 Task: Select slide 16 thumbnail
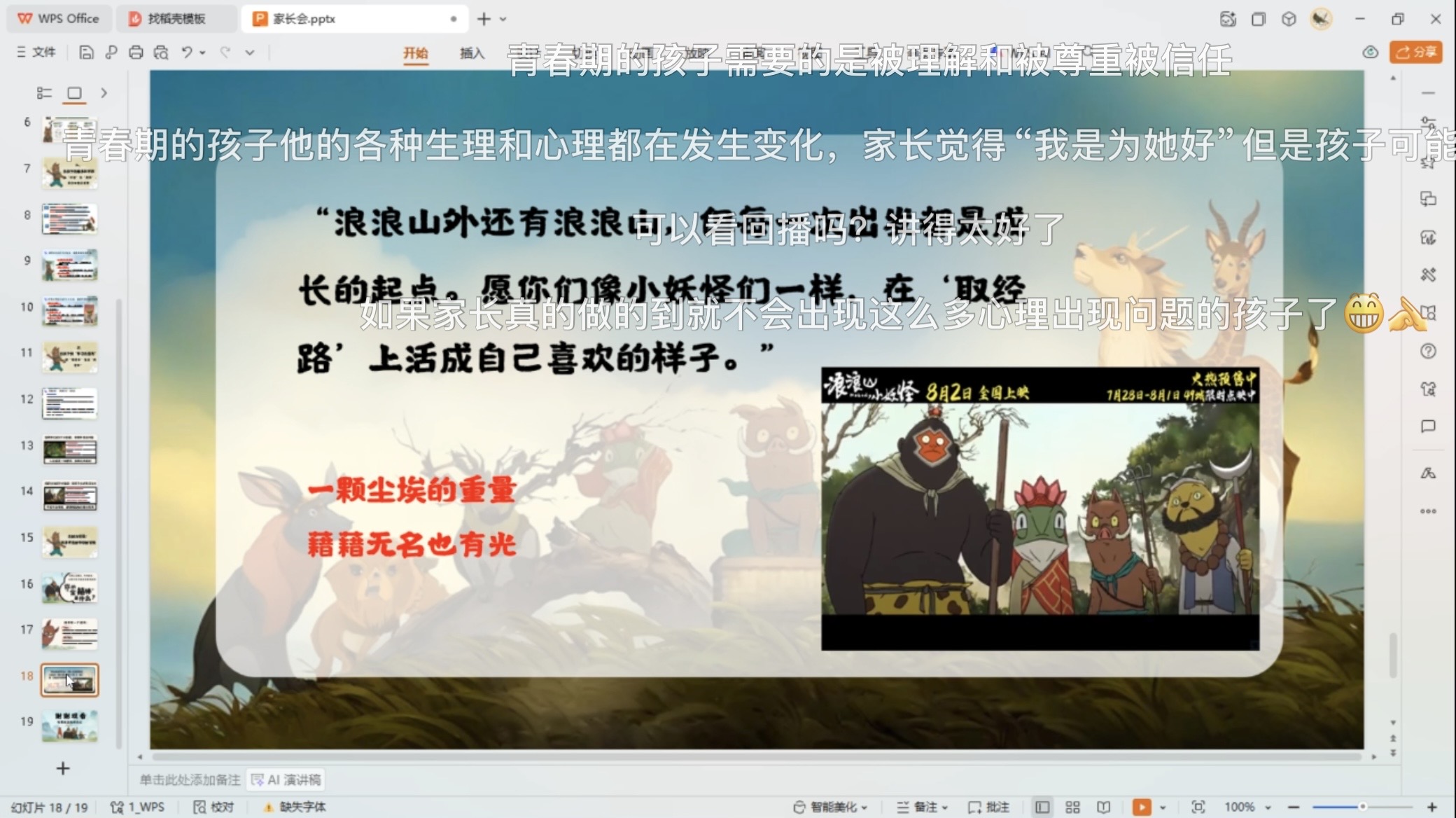[x=69, y=588]
